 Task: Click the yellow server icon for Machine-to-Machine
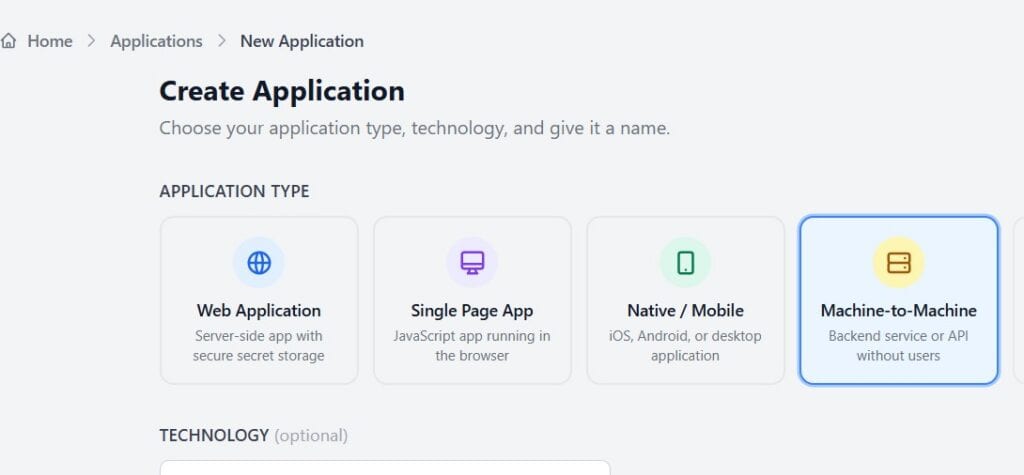898,263
